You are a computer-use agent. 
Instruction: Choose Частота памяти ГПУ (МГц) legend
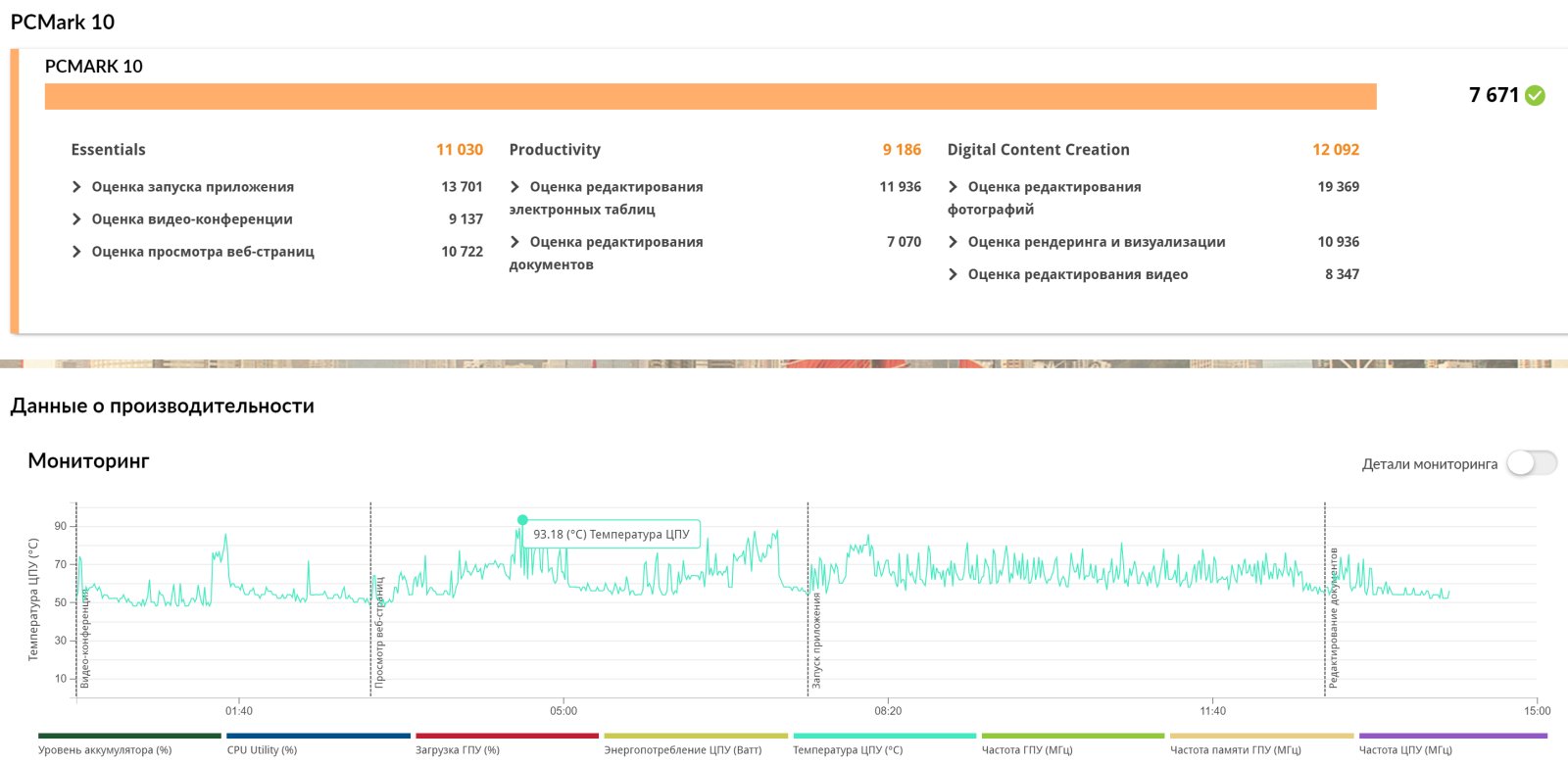tap(1261, 744)
